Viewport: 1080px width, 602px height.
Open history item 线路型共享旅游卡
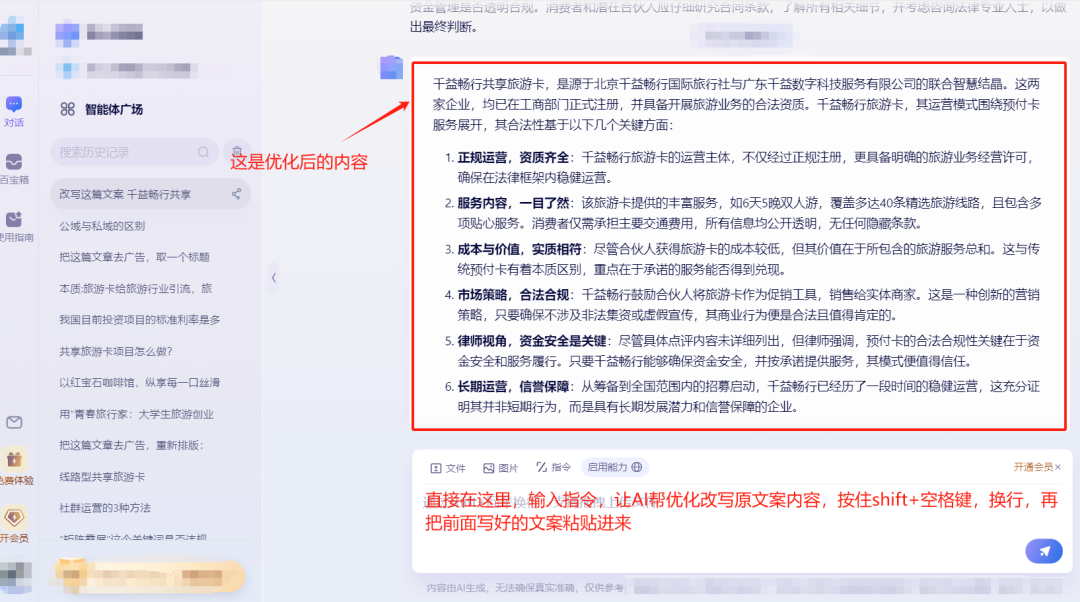click(x=102, y=477)
